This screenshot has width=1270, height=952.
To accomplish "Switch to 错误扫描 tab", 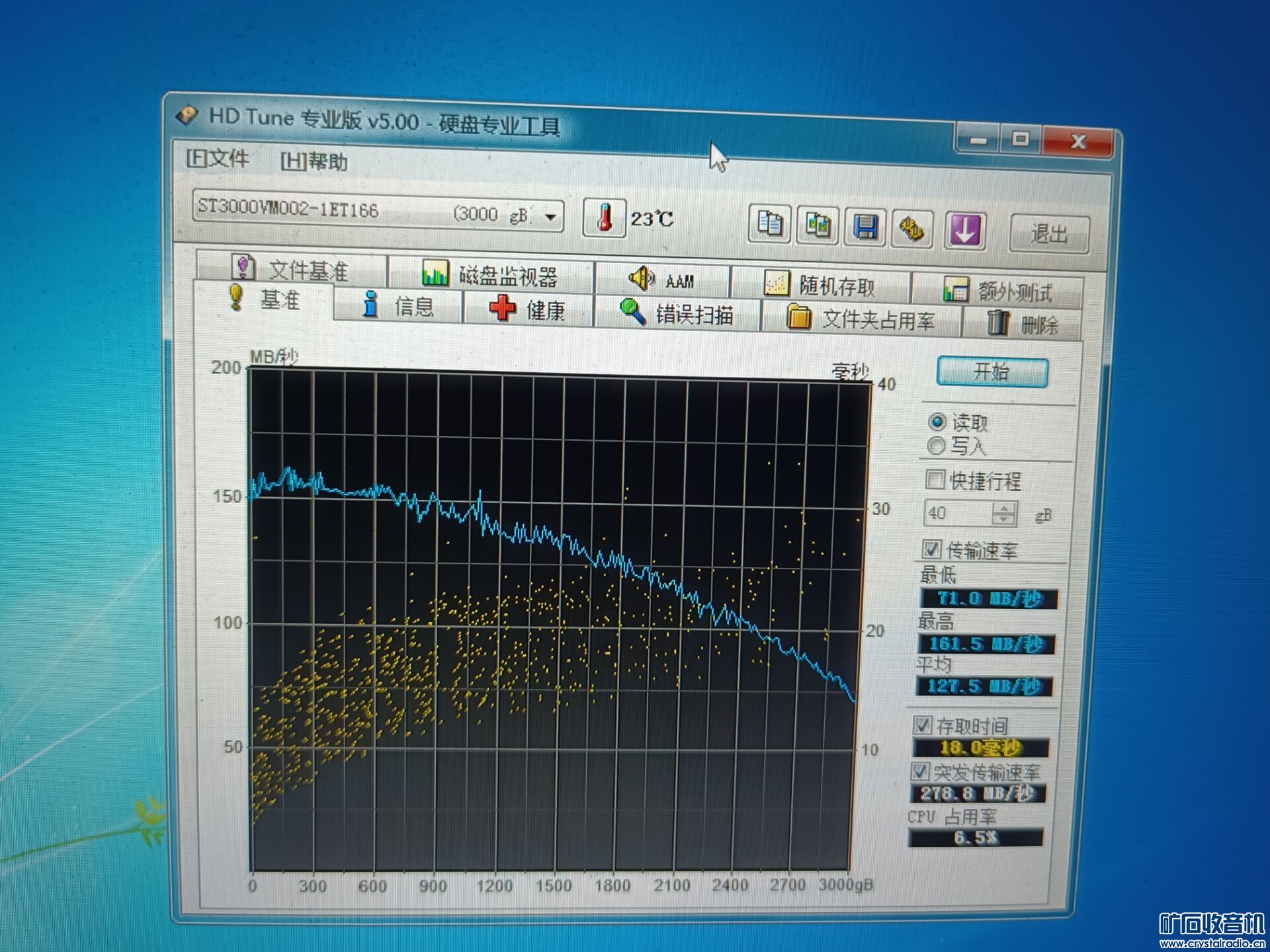I will point(677,314).
